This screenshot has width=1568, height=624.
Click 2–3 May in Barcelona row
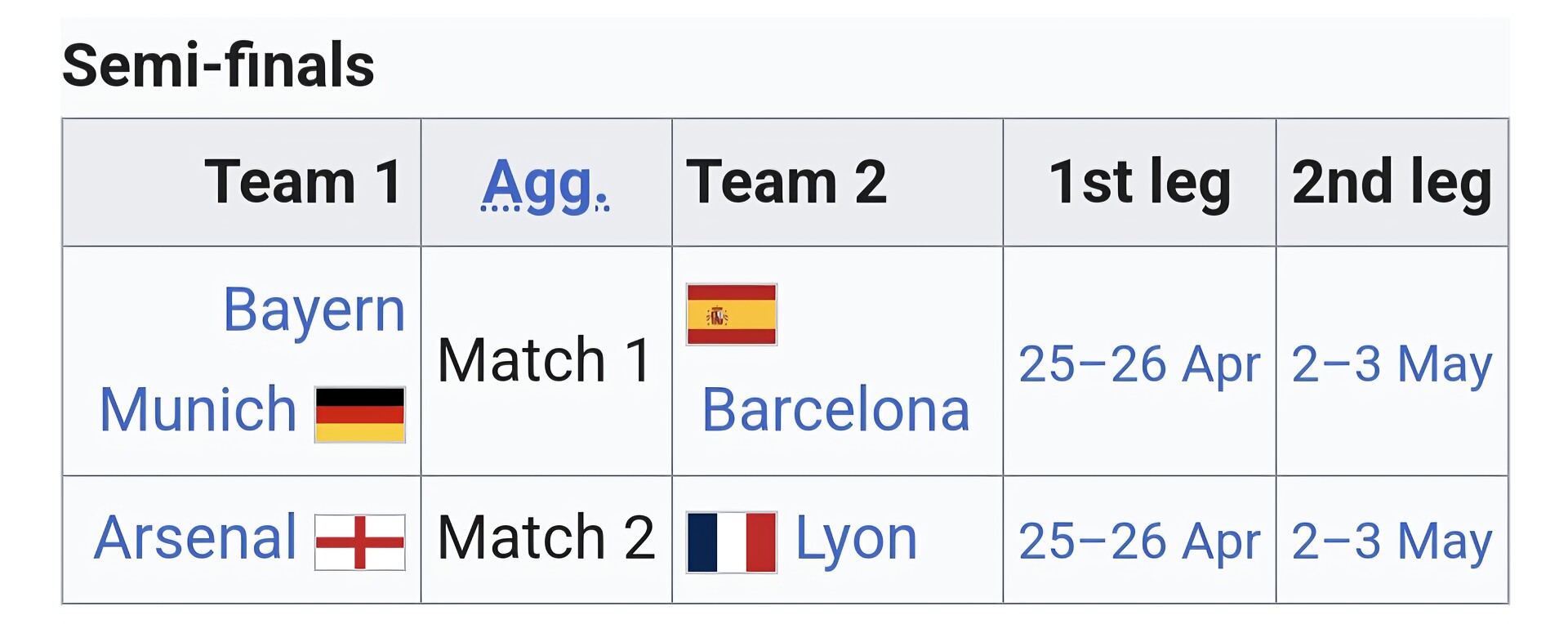[1392, 364]
